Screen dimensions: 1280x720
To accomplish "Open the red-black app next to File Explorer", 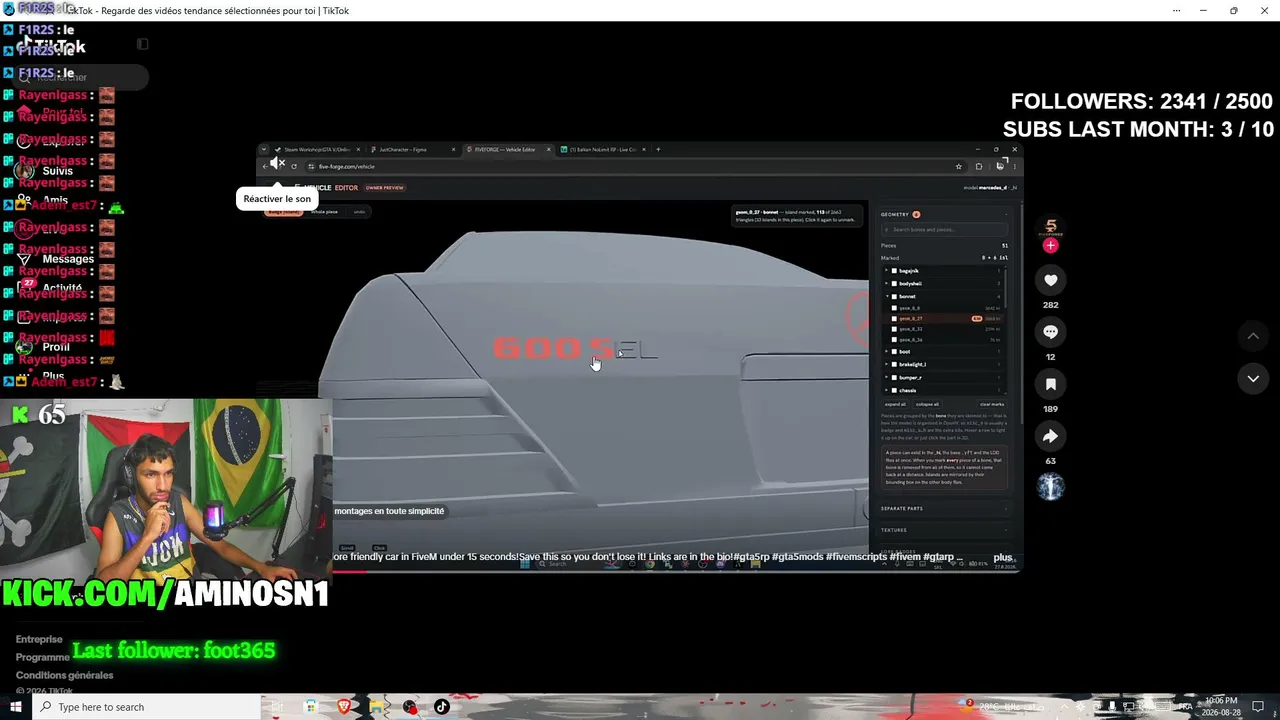I will [410, 707].
